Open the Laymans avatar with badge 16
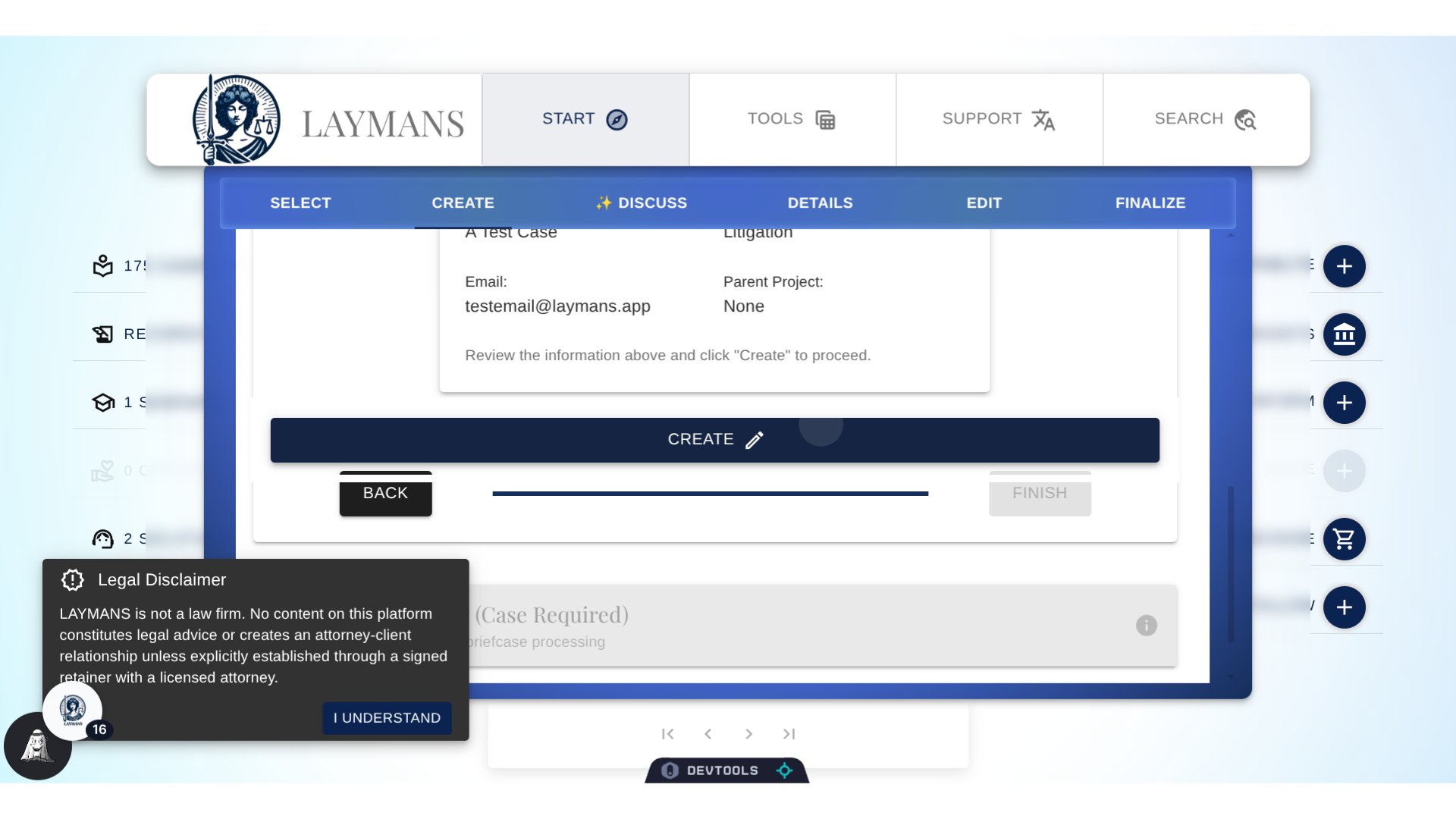Image resolution: width=1456 pixels, height=819 pixels. point(73,711)
